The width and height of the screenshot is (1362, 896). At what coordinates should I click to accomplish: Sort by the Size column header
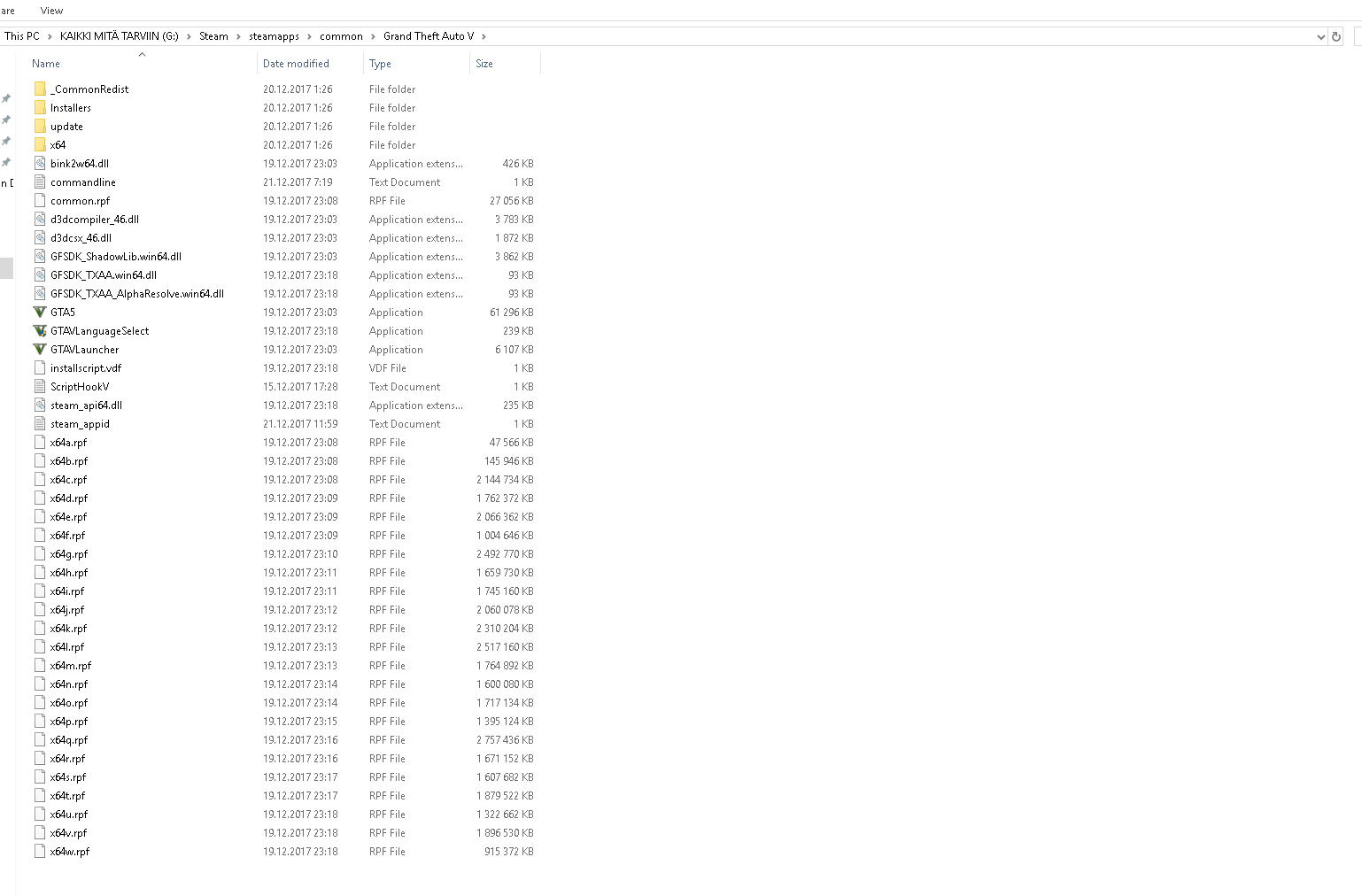[484, 64]
